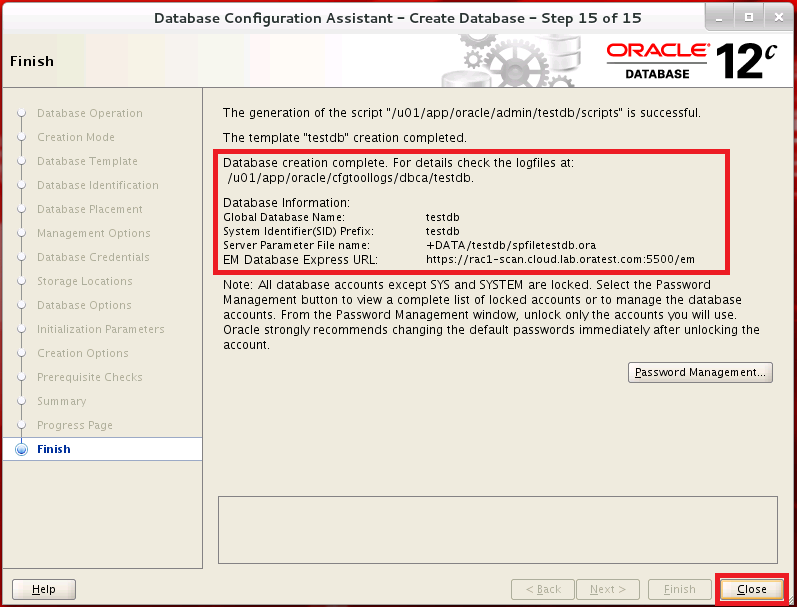Select the Database Credentials step
Viewport: 797px width, 608px height.
click(93, 257)
